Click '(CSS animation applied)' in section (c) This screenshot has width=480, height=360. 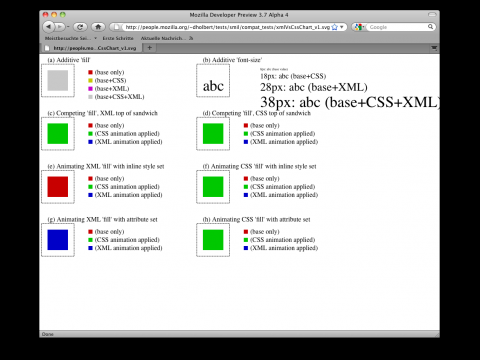(127, 134)
